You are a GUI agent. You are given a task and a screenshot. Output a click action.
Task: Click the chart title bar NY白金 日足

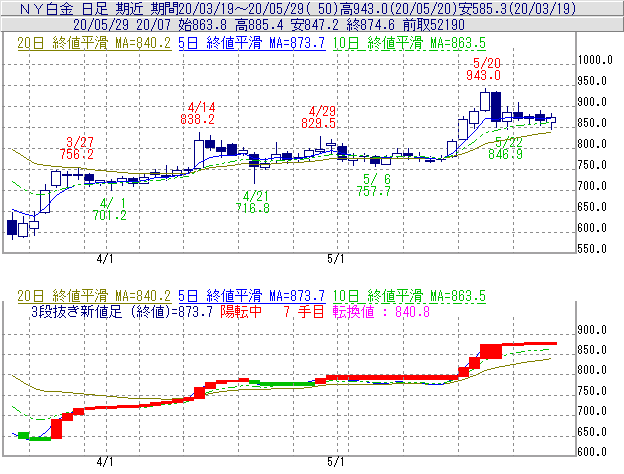point(312,8)
